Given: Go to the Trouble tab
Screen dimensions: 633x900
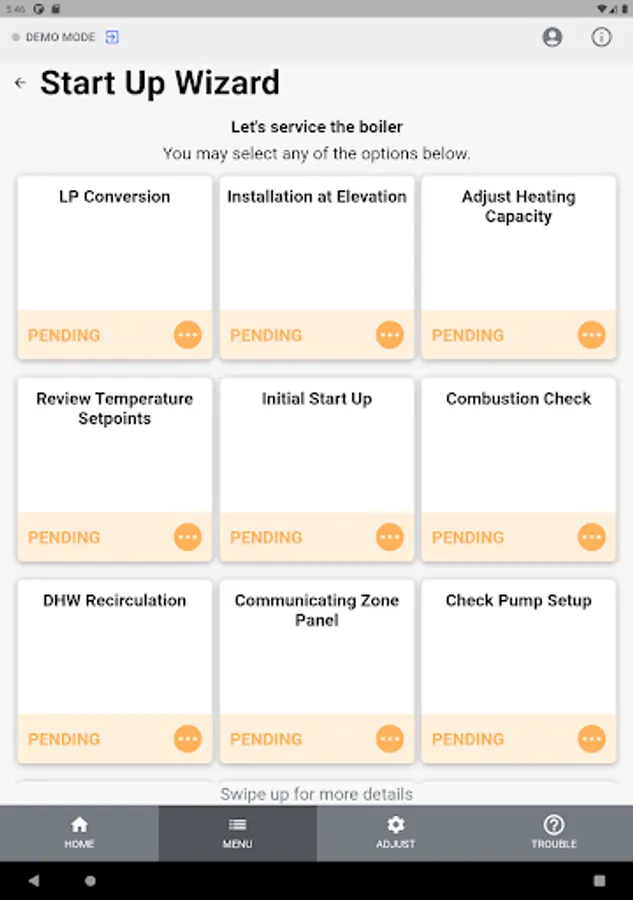Looking at the screenshot, I should 554,832.
